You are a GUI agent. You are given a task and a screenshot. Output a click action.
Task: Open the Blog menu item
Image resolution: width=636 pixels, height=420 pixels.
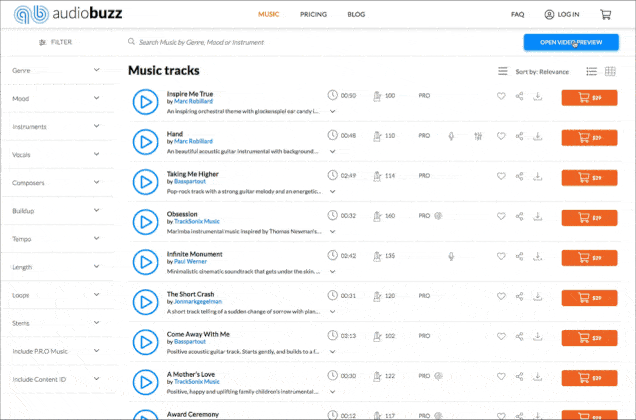point(356,15)
